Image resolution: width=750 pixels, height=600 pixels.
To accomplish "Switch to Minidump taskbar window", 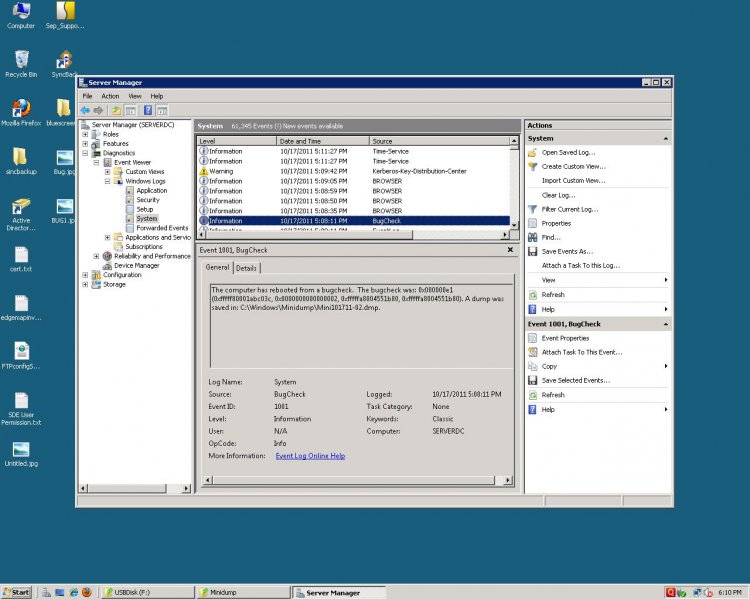I will click(243, 592).
